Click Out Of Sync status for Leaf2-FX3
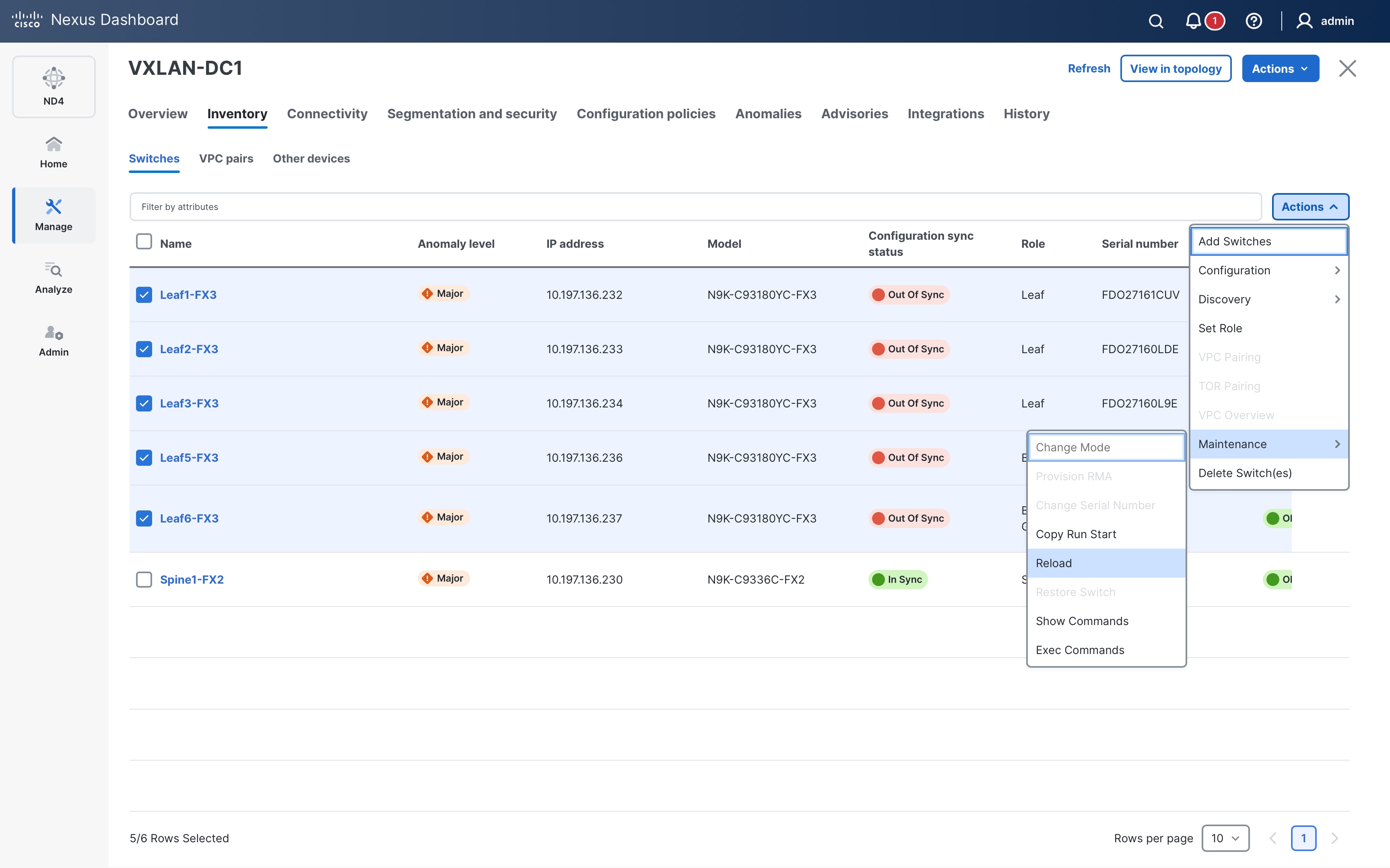Screen dimensions: 1390x868 click(x=909, y=349)
